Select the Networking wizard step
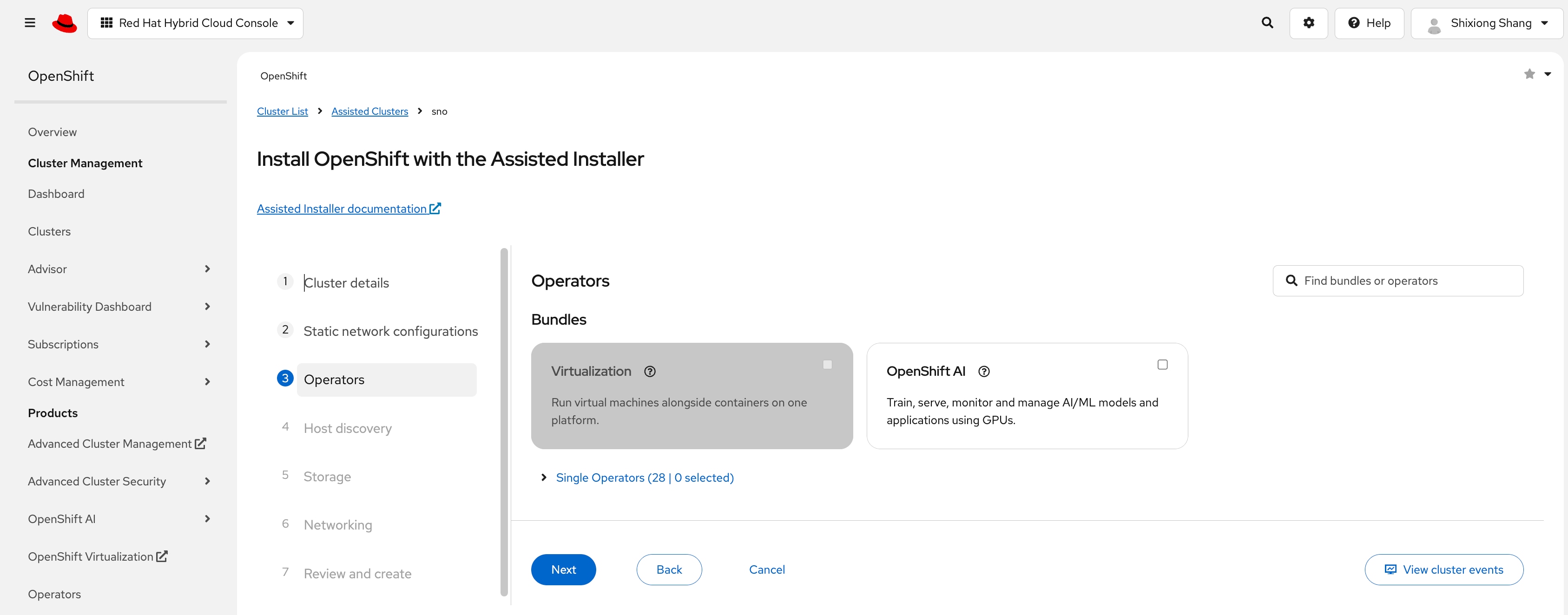1568x615 pixels. click(338, 525)
